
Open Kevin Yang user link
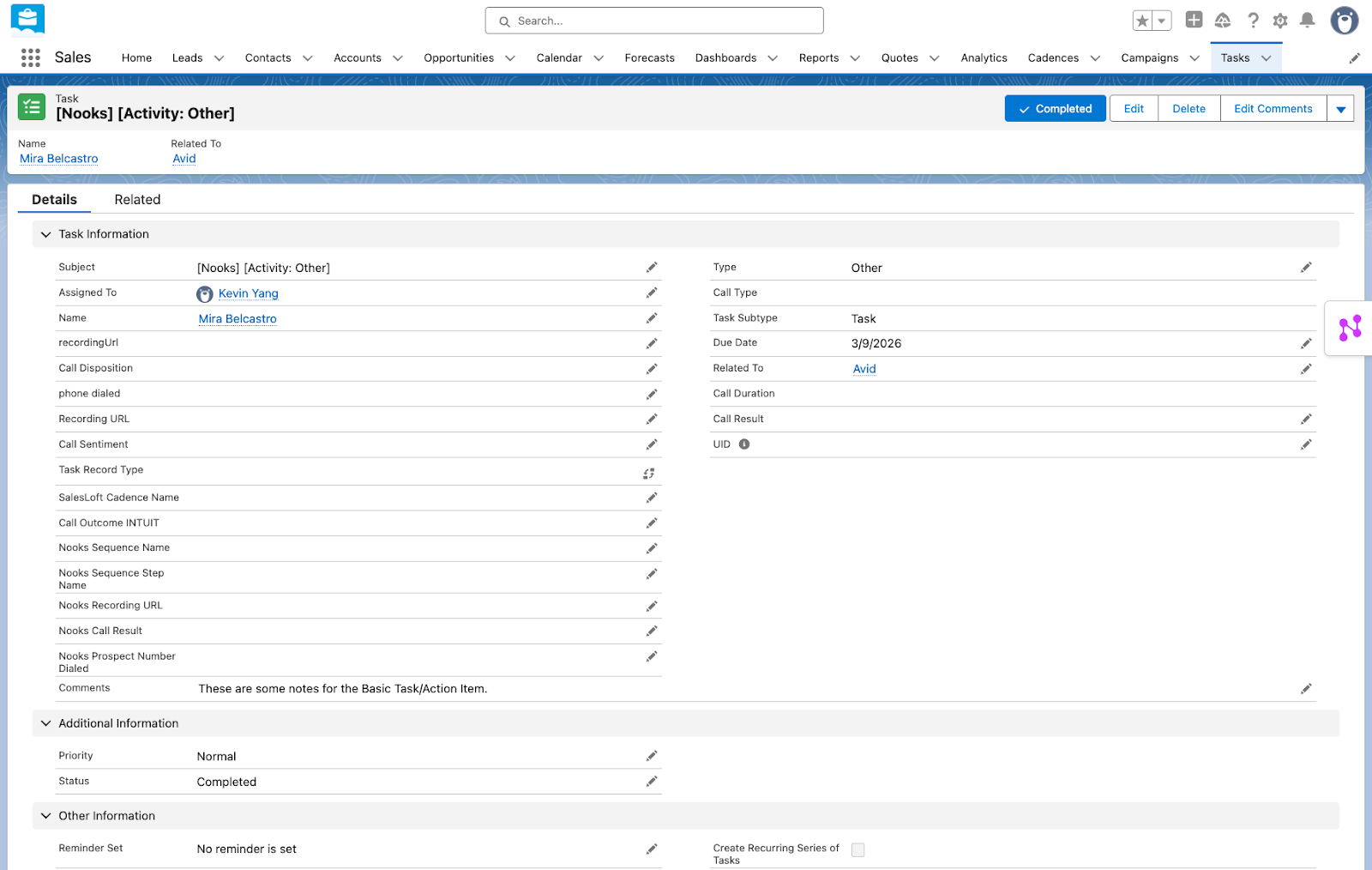(248, 293)
